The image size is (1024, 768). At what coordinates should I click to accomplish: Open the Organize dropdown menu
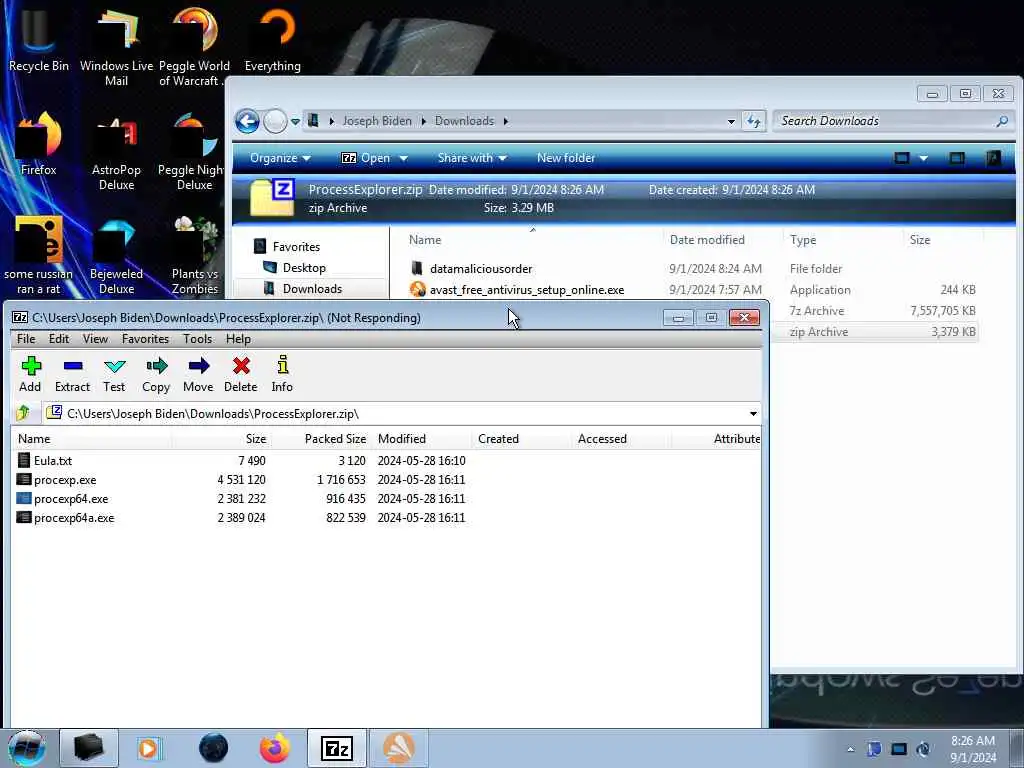tap(280, 158)
